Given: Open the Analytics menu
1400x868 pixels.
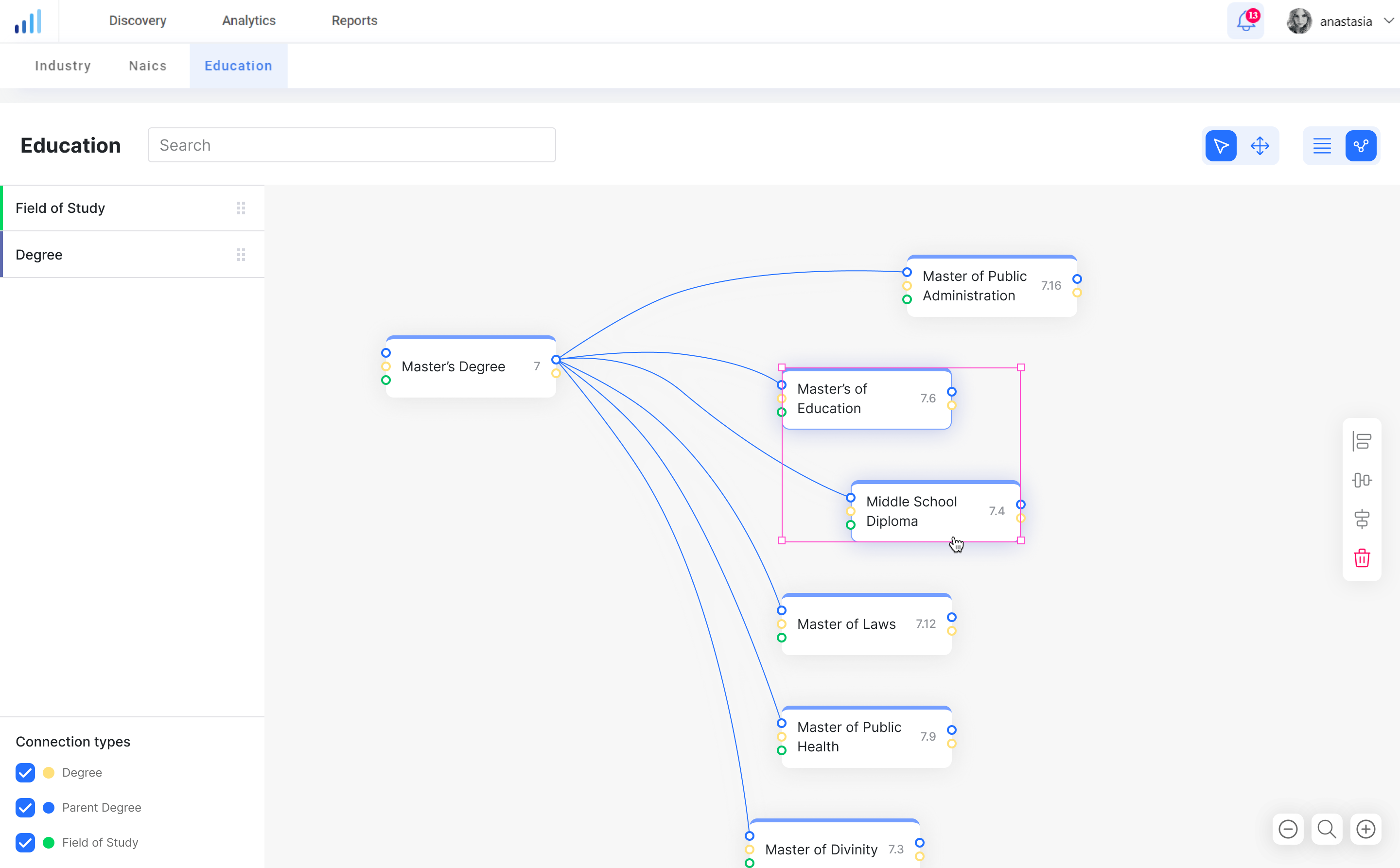Looking at the screenshot, I should pos(249,21).
